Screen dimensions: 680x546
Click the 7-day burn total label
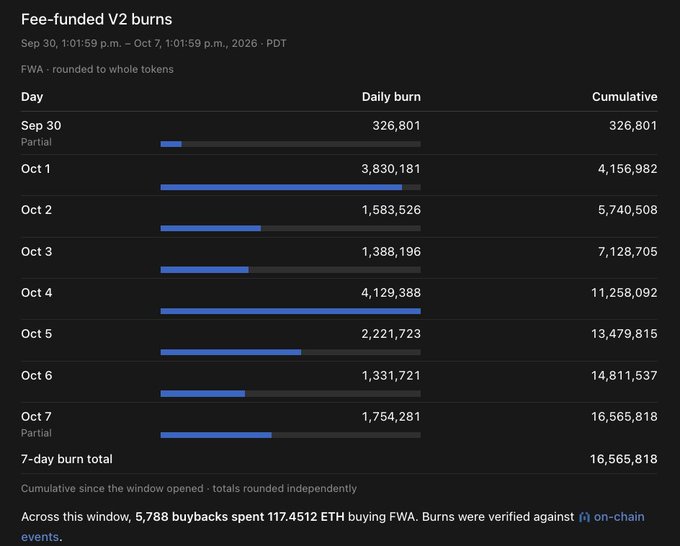click(x=67, y=459)
